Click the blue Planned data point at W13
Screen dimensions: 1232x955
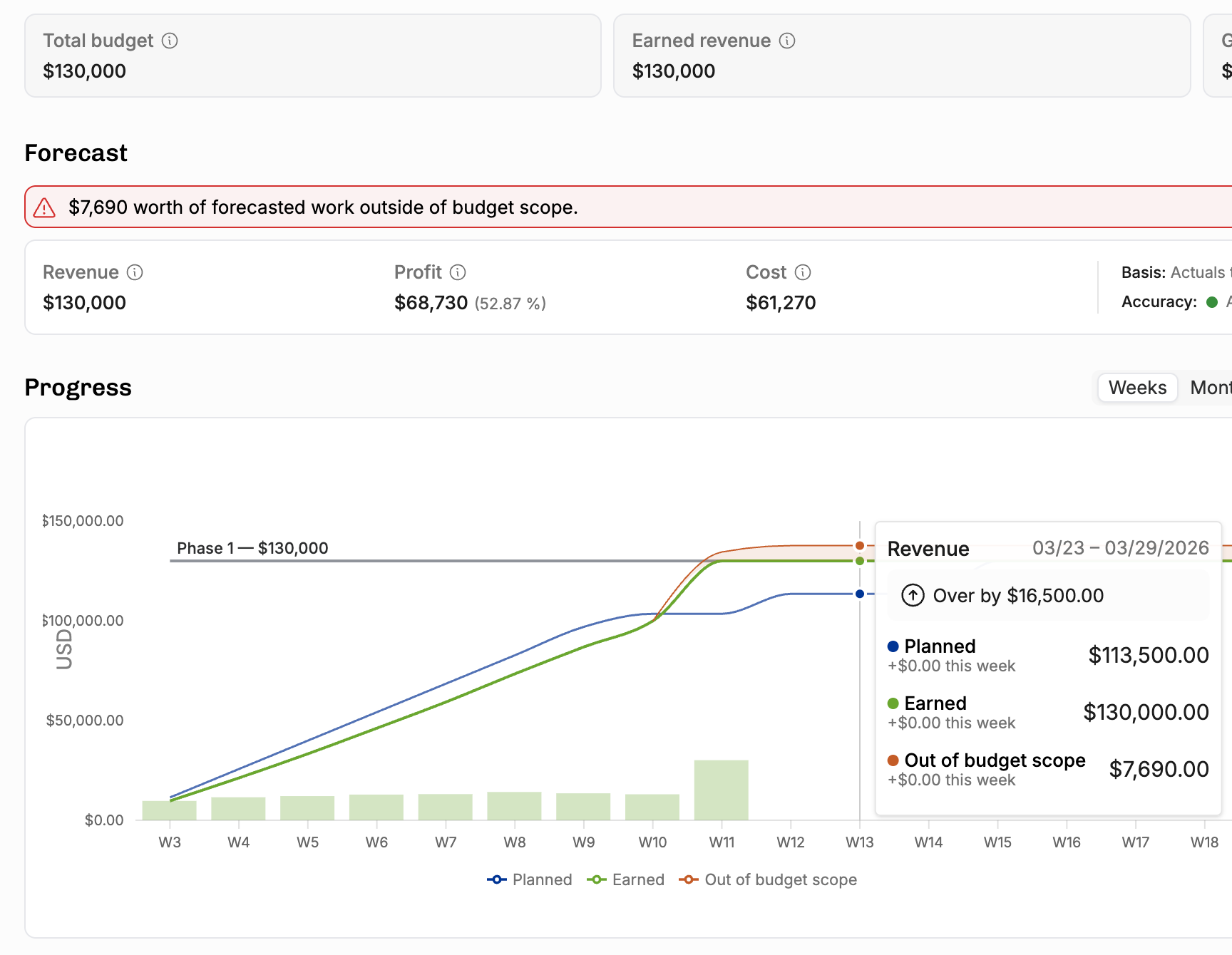pyautogui.click(x=860, y=594)
